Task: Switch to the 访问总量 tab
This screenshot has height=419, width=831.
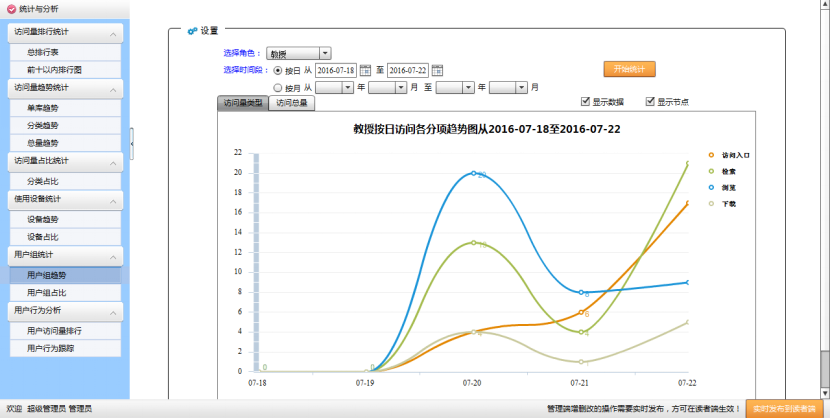Action: point(293,102)
